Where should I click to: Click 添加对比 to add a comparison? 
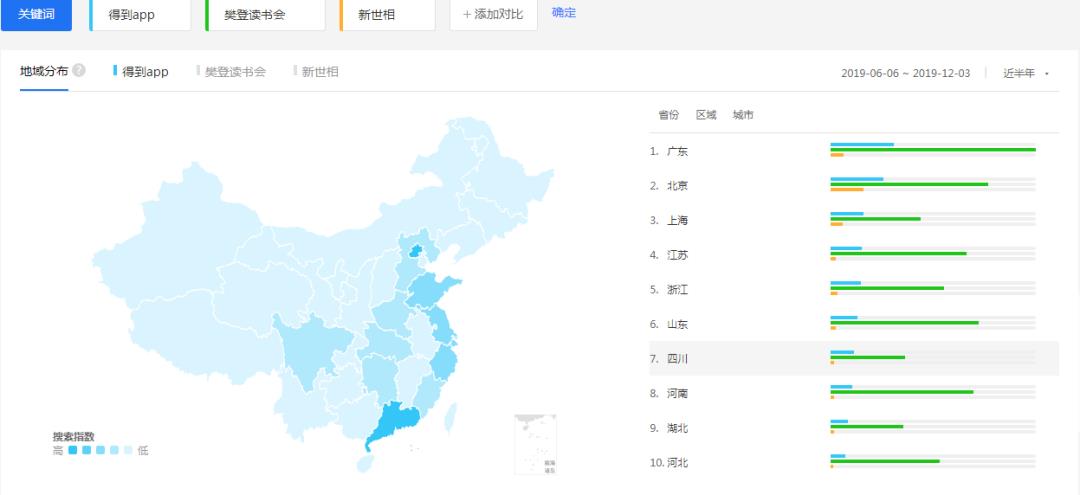(493, 14)
